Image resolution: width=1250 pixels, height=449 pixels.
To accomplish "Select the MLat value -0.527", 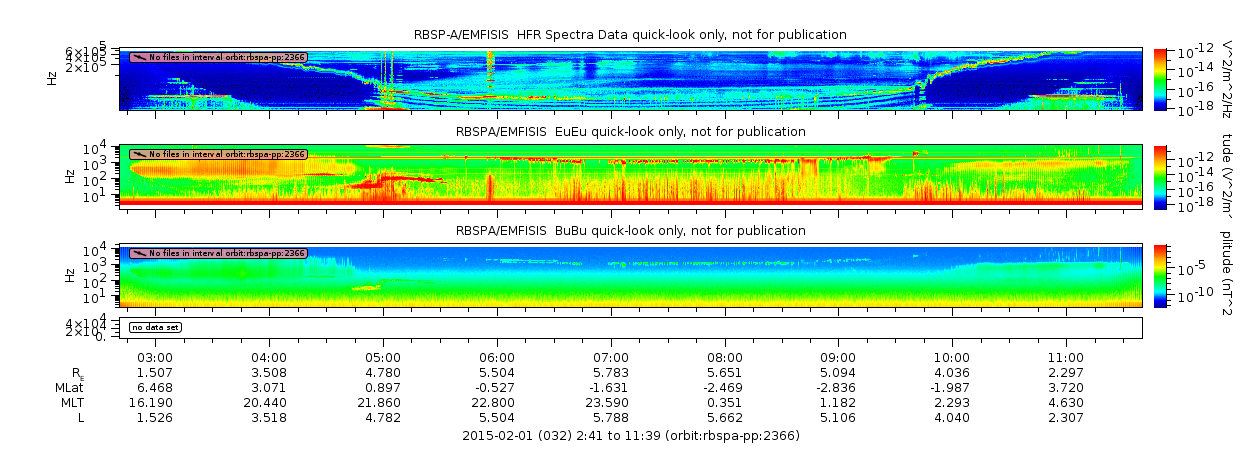I will [x=497, y=387].
